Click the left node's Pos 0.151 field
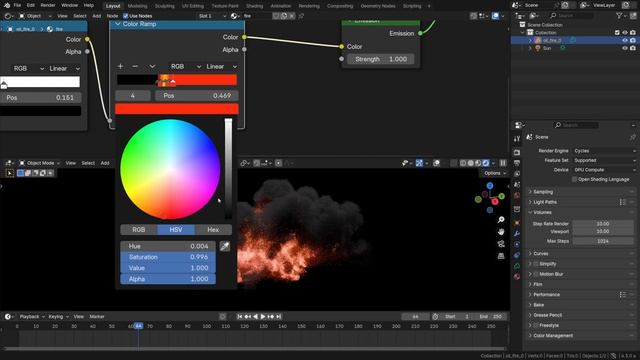The width and height of the screenshot is (640, 360). click(x=40, y=98)
